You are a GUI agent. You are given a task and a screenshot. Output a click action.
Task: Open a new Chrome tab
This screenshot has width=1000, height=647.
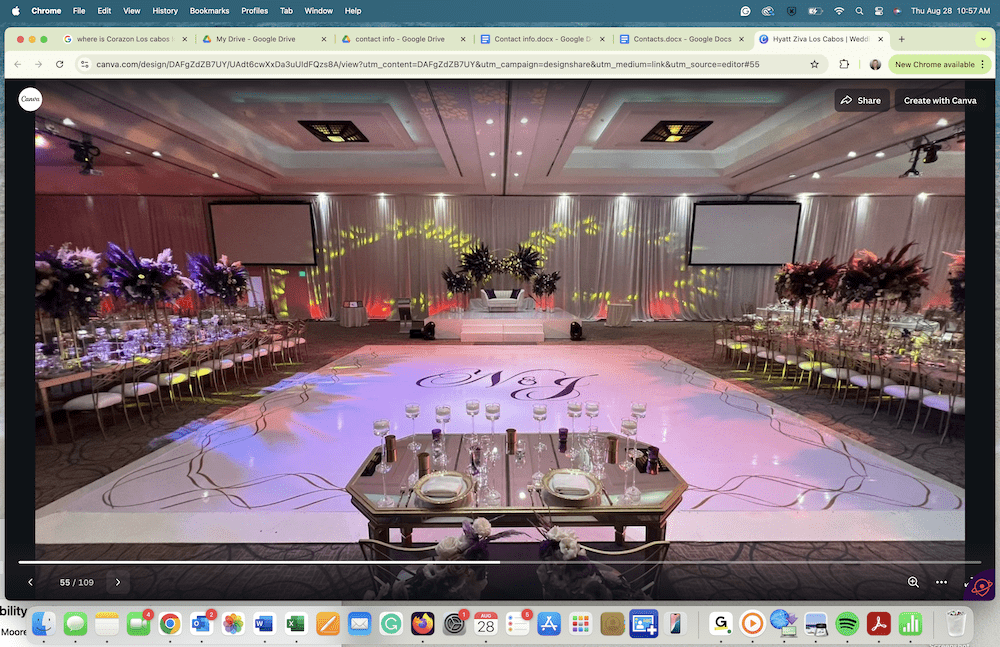click(901, 39)
